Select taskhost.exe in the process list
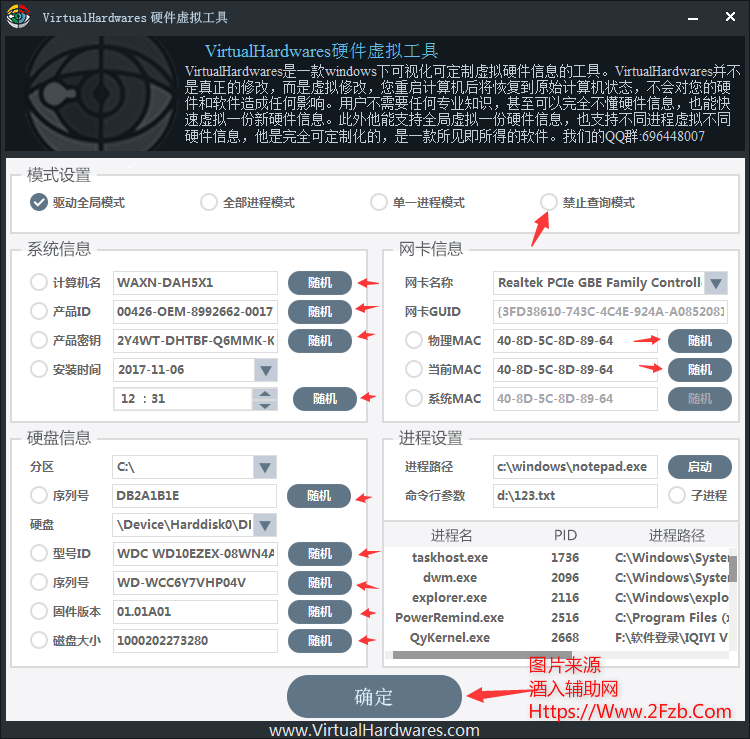 click(557, 557)
